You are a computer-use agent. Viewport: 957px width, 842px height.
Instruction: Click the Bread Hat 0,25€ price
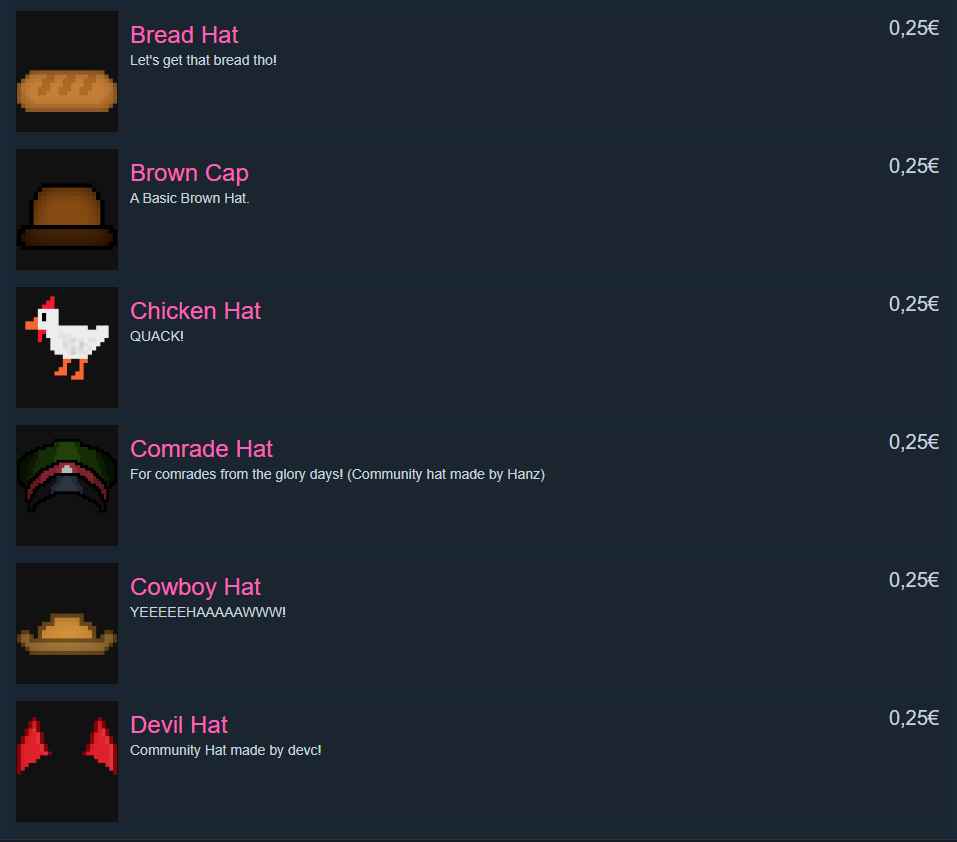coord(914,28)
